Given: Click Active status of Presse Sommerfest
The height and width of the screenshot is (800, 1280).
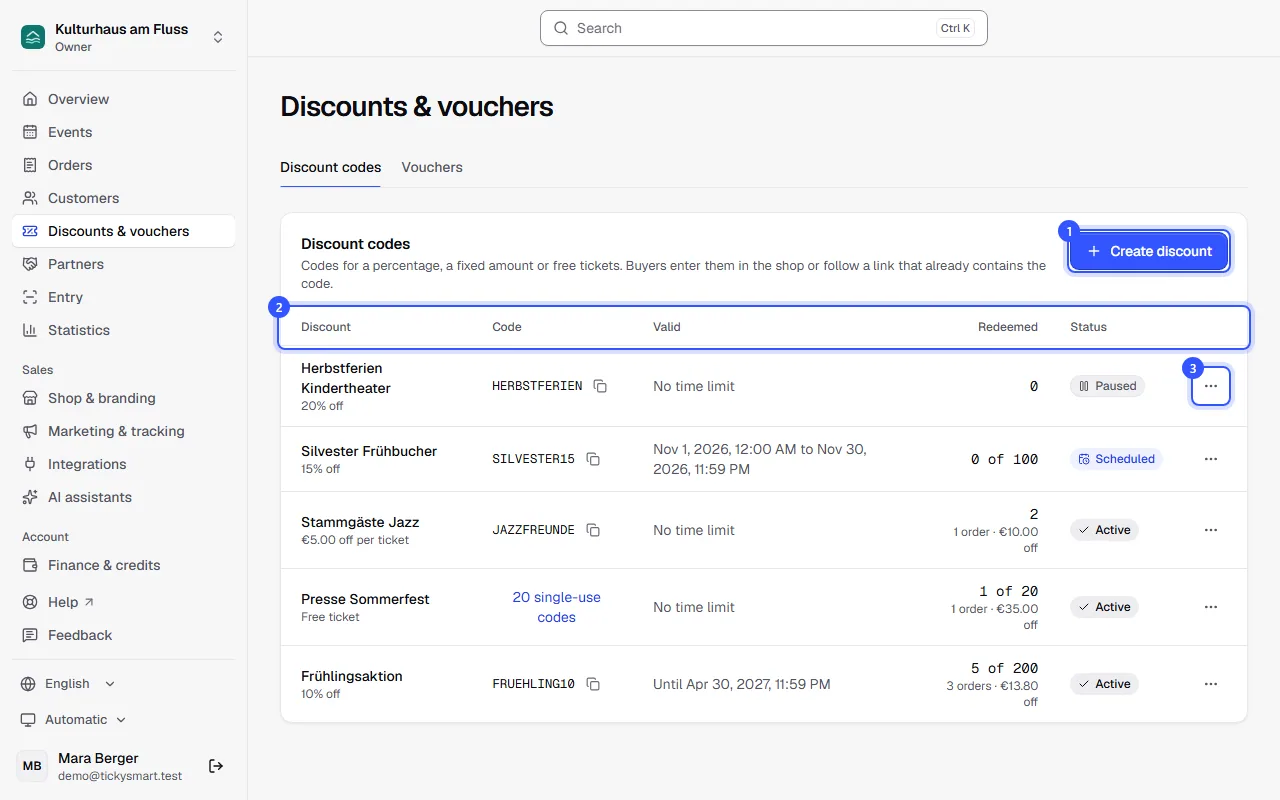Looking at the screenshot, I should 1104,607.
